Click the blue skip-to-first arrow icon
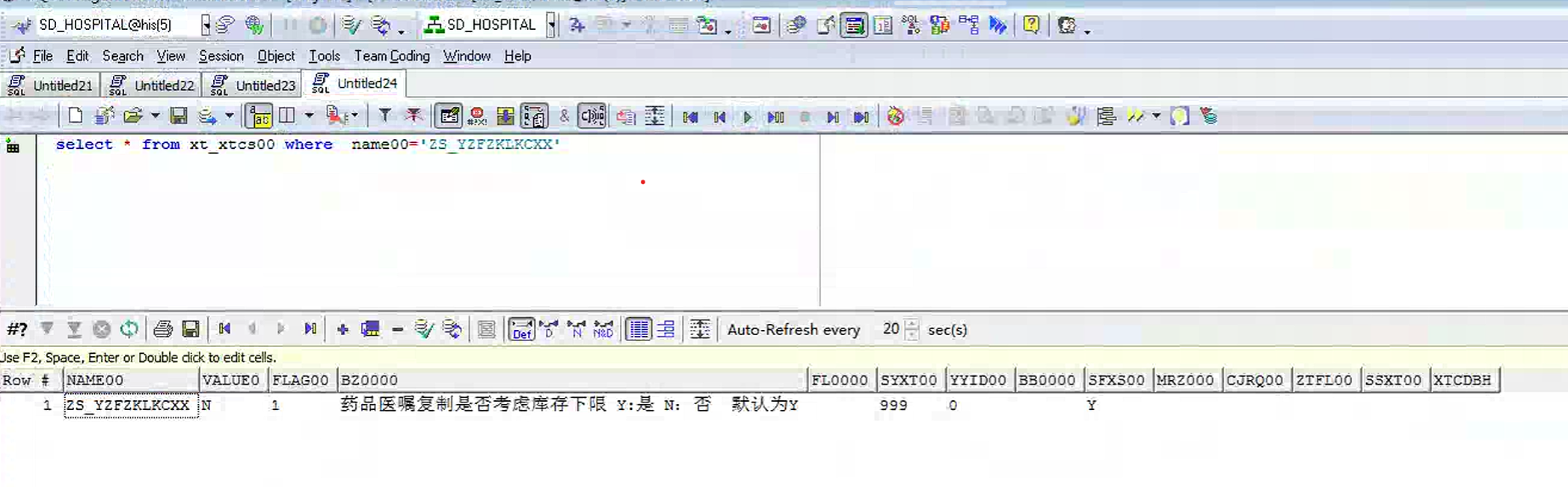Image resolution: width=1568 pixels, height=487 pixels. [x=690, y=117]
